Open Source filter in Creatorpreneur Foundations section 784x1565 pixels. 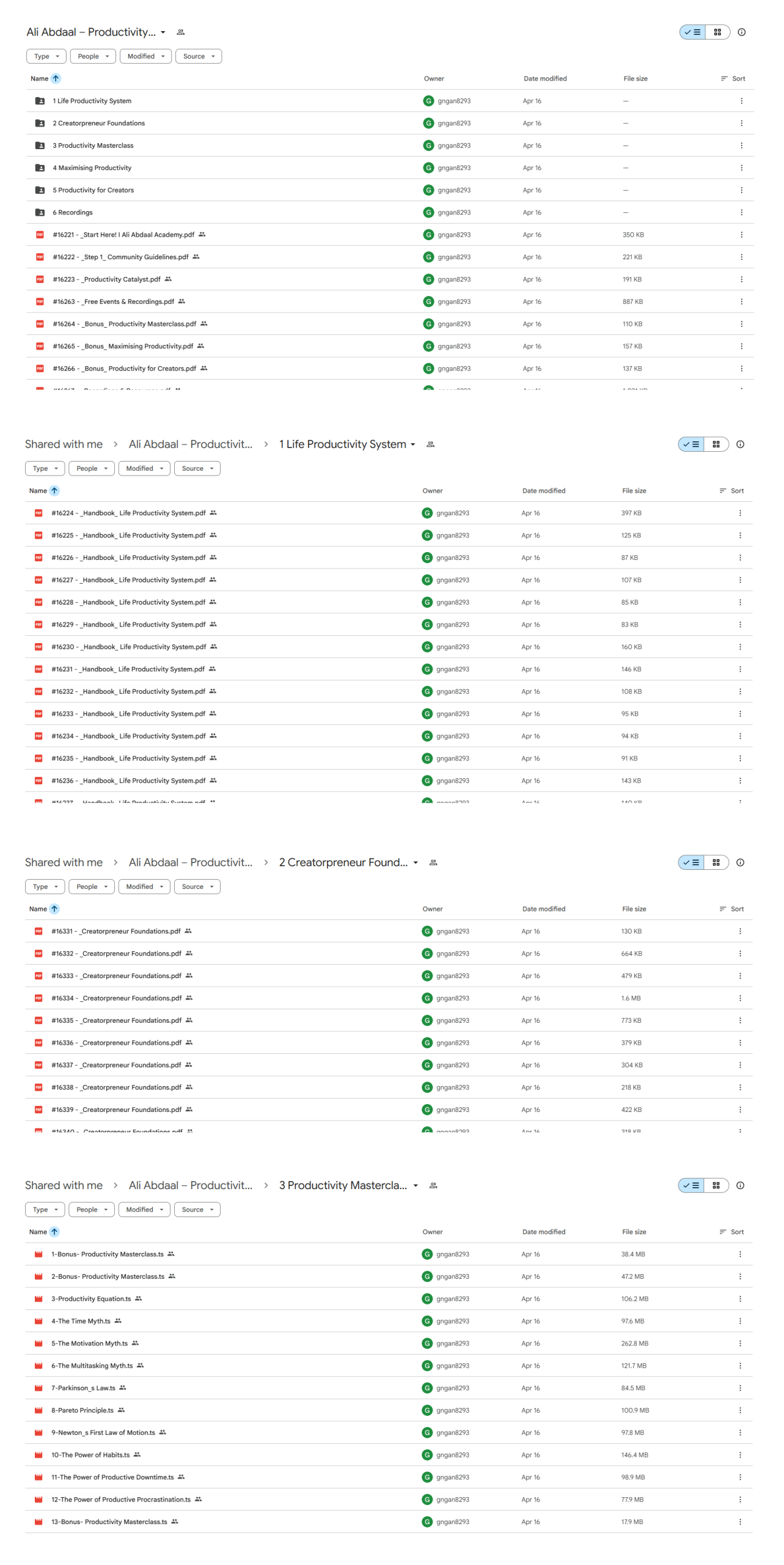pyautogui.click(x=197, y=885)
